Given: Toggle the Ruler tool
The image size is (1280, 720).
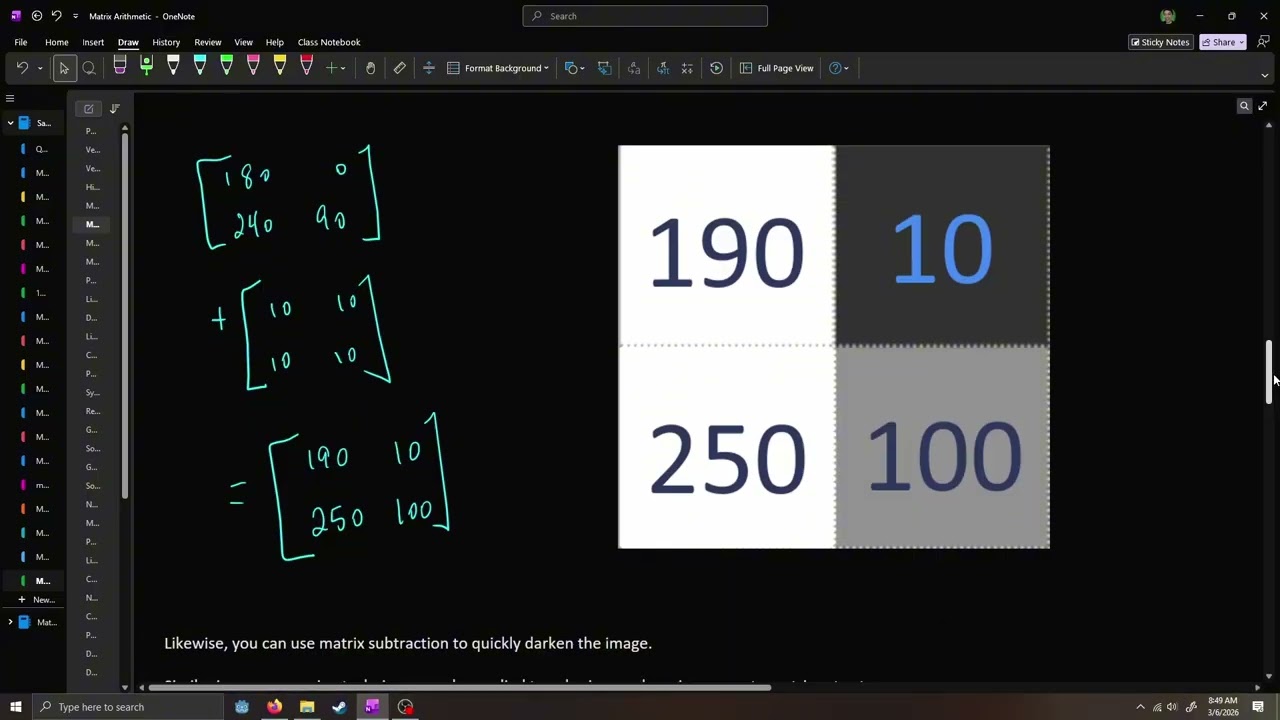Looking at the screenshot, I should 400,68.
